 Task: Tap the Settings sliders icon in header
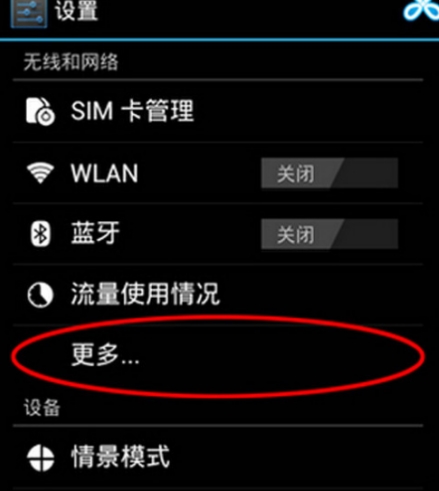(29, 13)
